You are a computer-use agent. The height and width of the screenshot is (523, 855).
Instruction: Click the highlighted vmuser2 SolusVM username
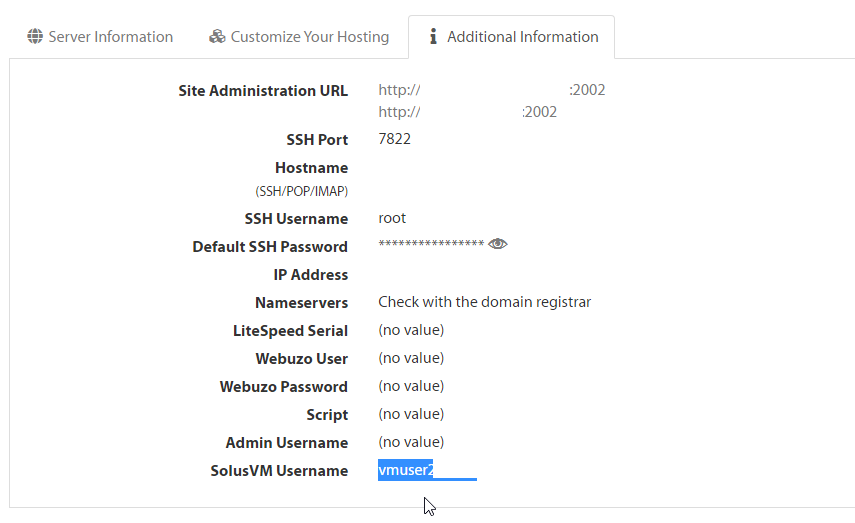click(406, 470)
